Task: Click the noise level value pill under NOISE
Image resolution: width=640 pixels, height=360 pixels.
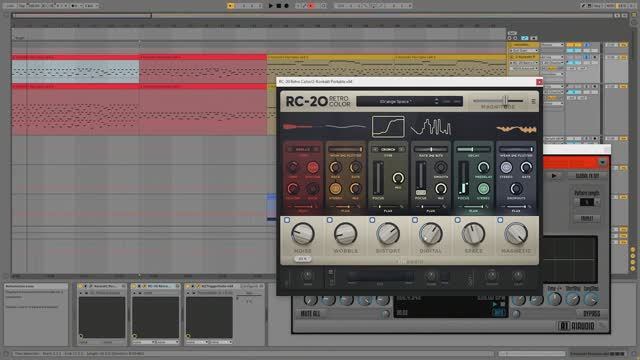Action: tap(302, 259)
